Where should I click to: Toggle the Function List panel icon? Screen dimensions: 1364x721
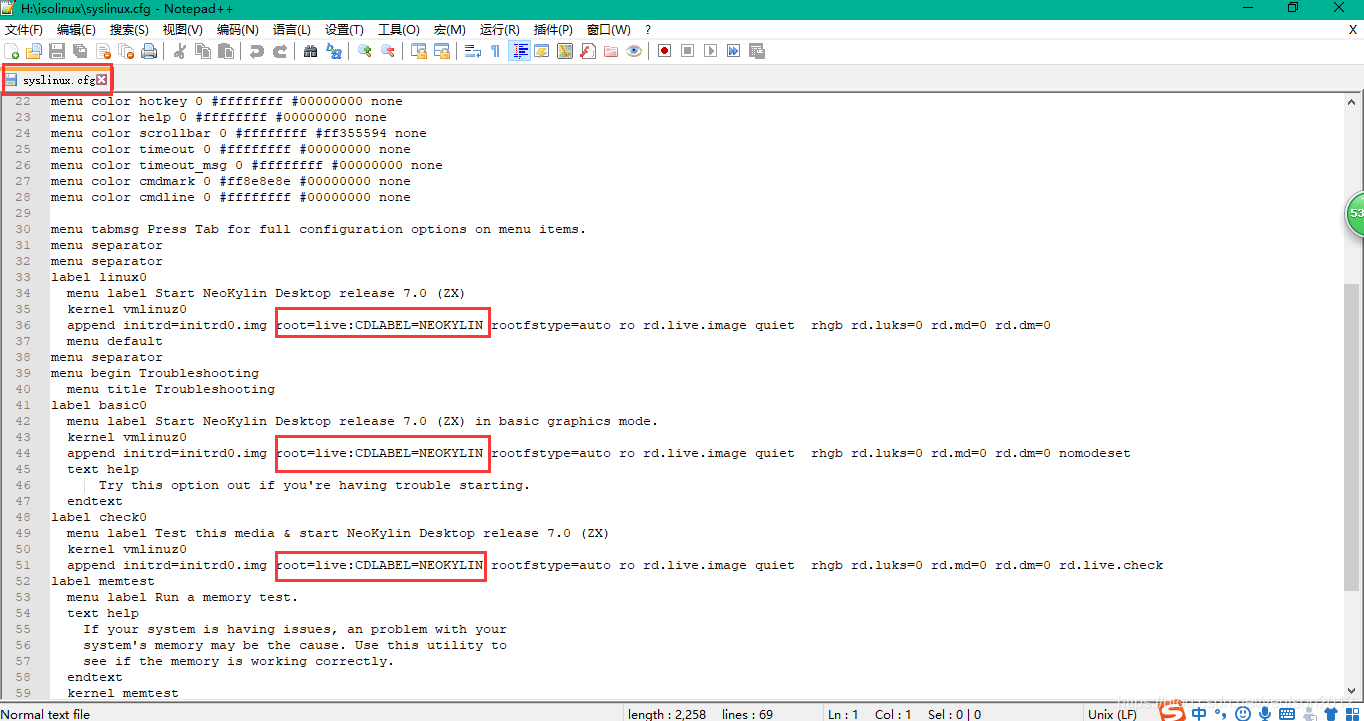click(588, 51)
